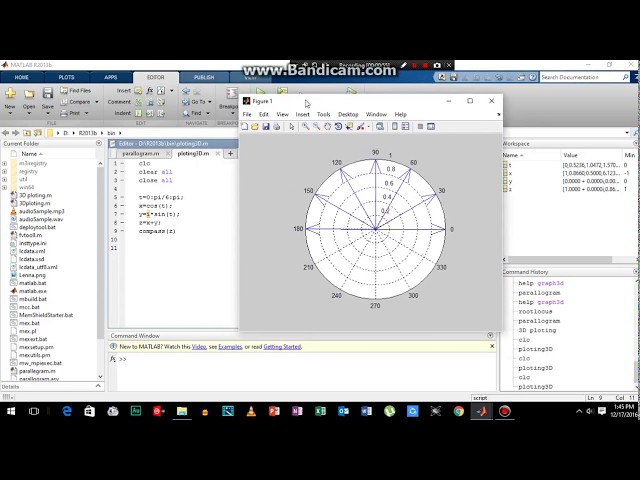Click the fx insert function icon
This screenshot has width=640, height=480.
click(x=150, y=91)
